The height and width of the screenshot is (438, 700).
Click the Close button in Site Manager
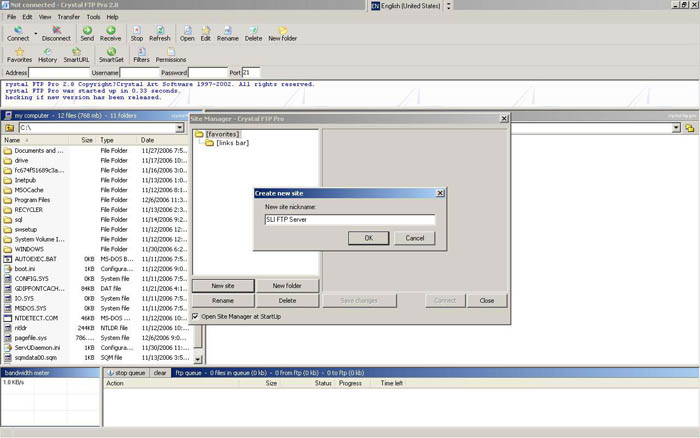tap(487, 300)
